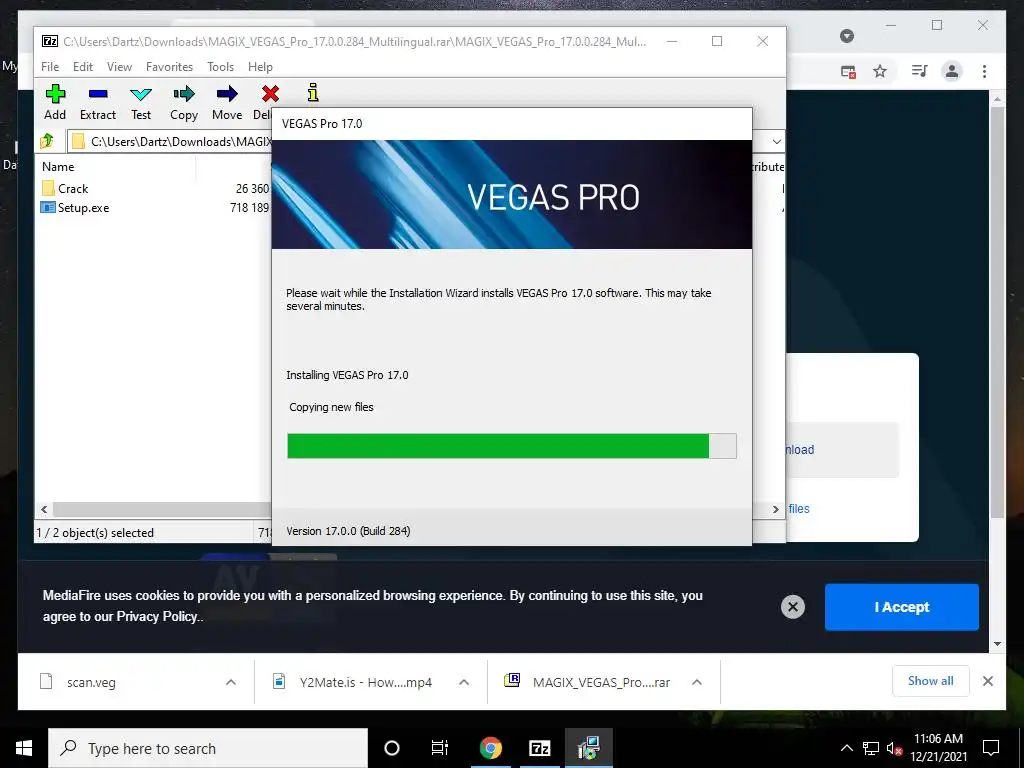This screenshot has width=1024, height=768.
Task: Switch to Chrome in the taskbar
Action: click(490, 748)
